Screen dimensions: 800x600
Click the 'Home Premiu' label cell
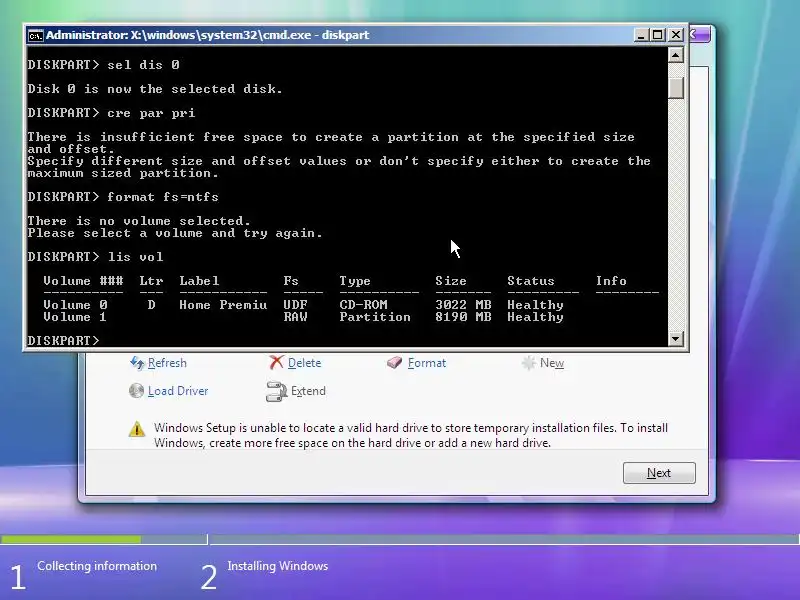click(x=223, y=305)
